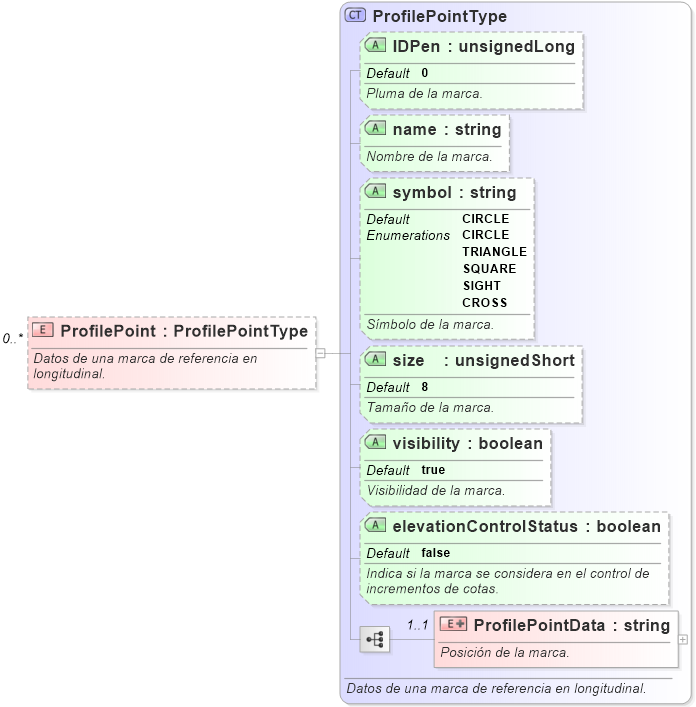Click the SQUARE enumeration value
This screenshot has width=696, height=707.
[x=490, y=269]
